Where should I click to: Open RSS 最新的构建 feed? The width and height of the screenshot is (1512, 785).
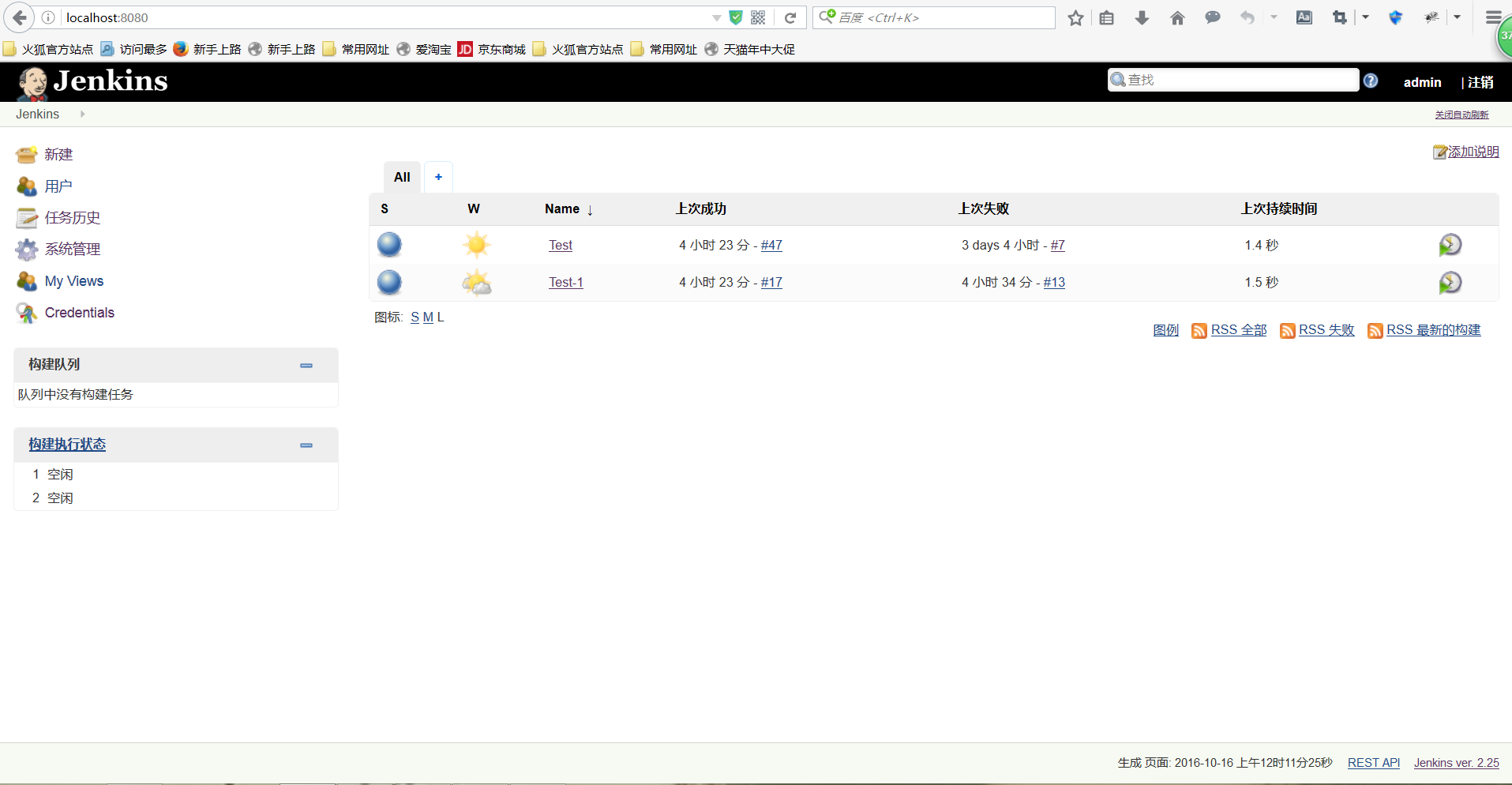1433,330
